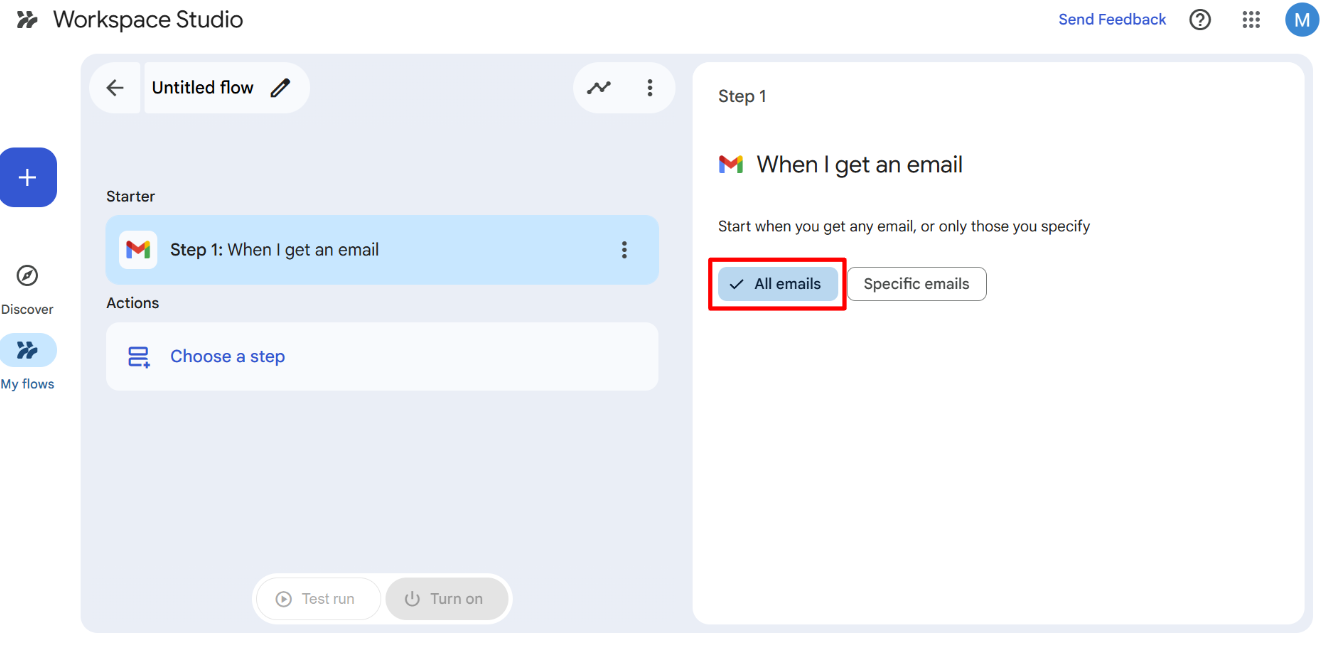Click the blue plus create button
Viewport: 1325px width, 647px height.
coord(28,177)
